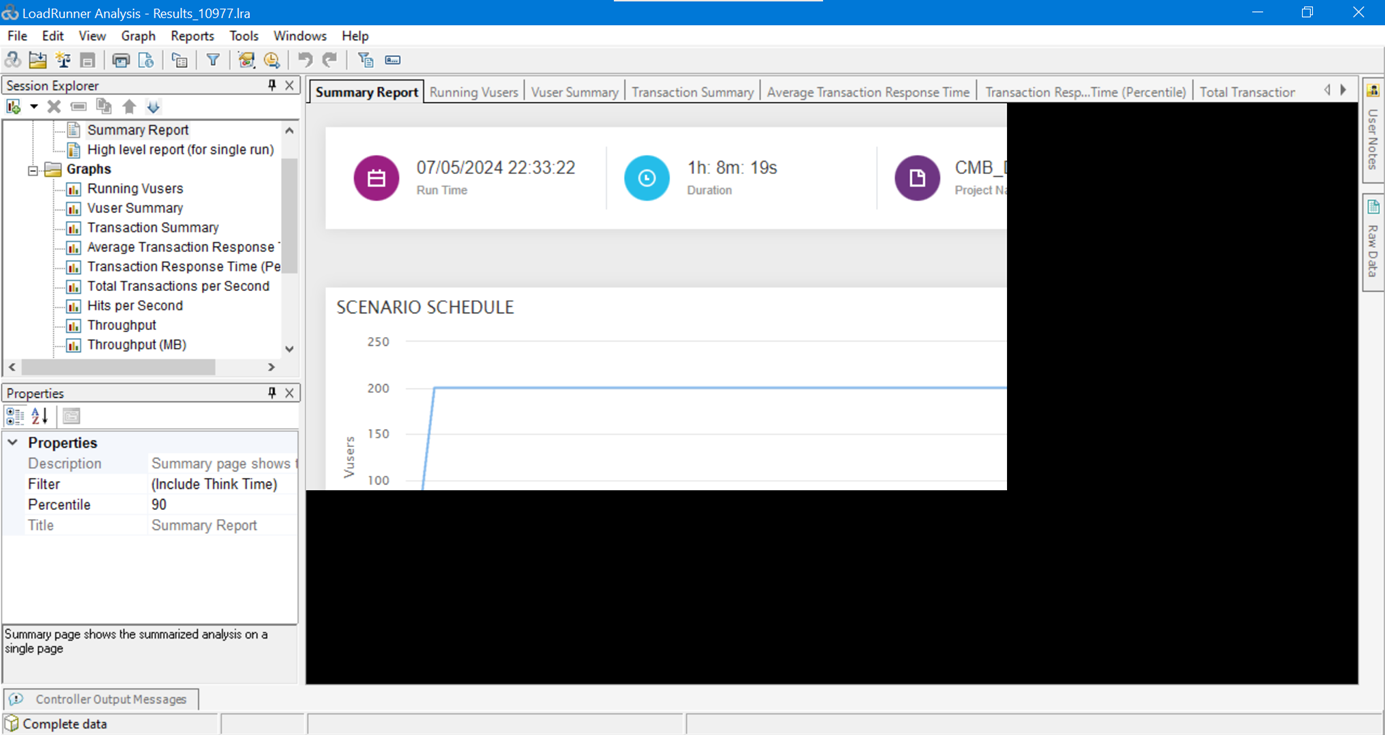The height and width of the screenshot is (735, 1385).
Task: Open the Graph menu
Action: tap(138, 36)
